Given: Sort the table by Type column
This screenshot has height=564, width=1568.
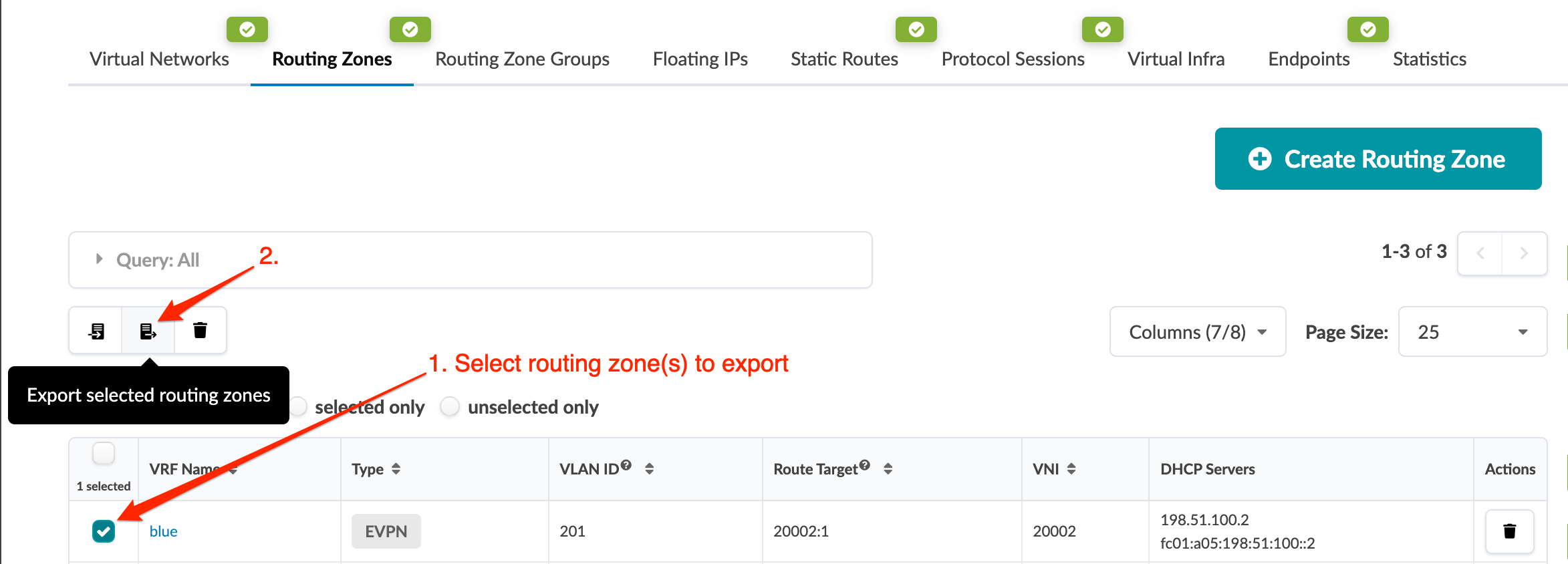Looking at the screenshot, I should coord(396,469).
